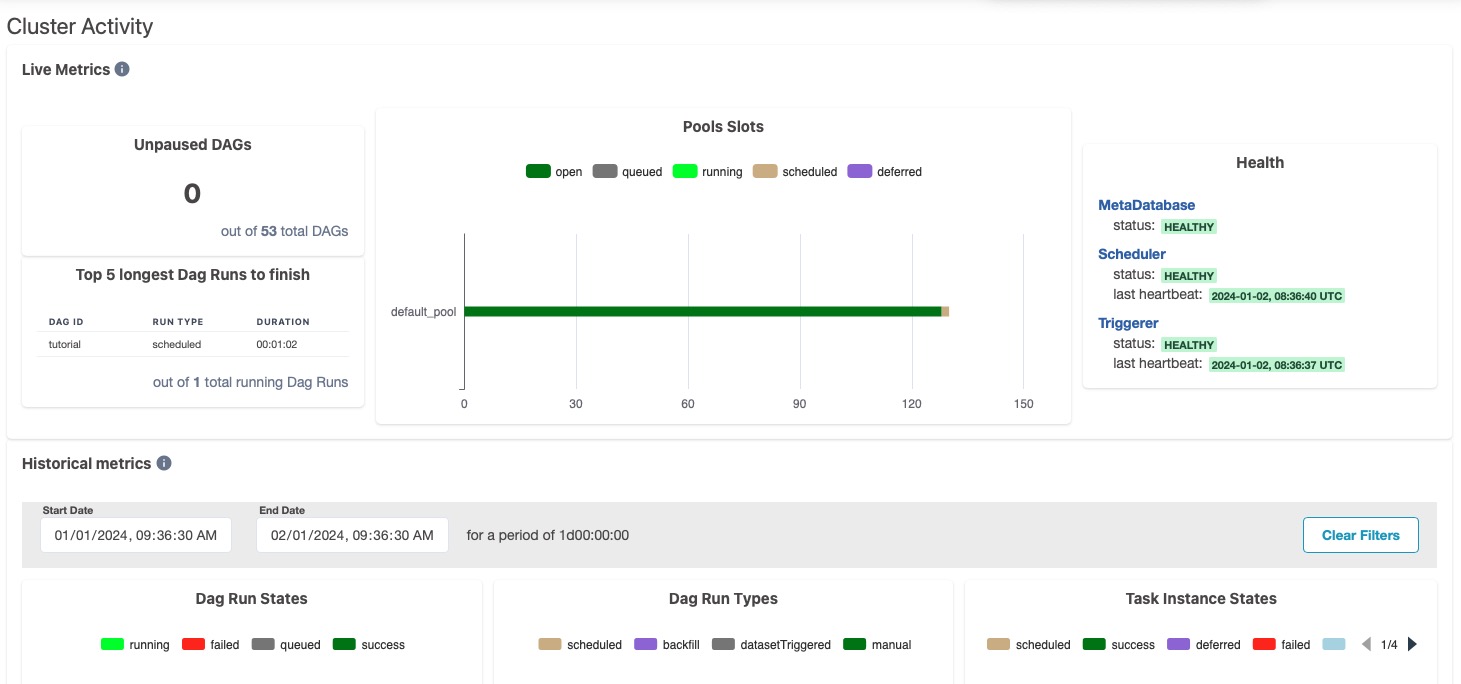Screen dimensions: 1461x684
Task: Open the MetaDatabase health link
Action: [x=1144, y=205]
